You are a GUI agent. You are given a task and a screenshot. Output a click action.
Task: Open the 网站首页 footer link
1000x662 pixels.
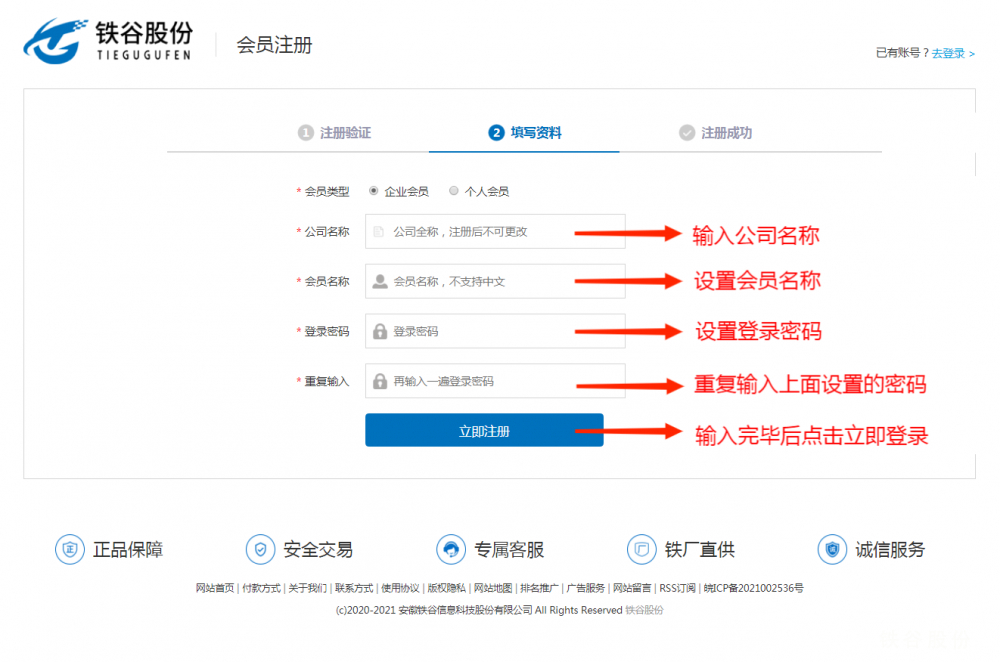point(215,588)
